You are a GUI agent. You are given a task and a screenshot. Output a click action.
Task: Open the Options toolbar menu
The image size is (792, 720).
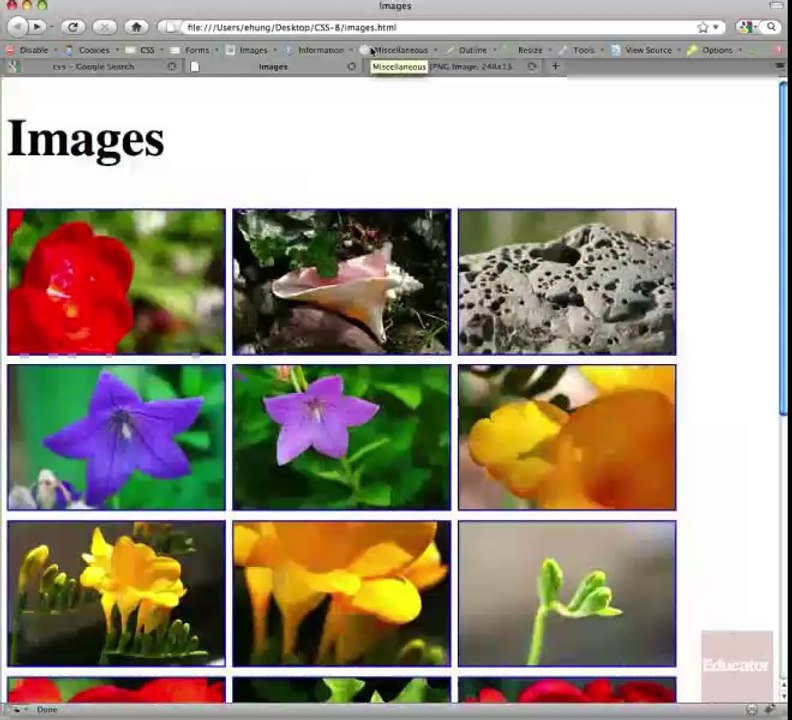tap(717, 50)
